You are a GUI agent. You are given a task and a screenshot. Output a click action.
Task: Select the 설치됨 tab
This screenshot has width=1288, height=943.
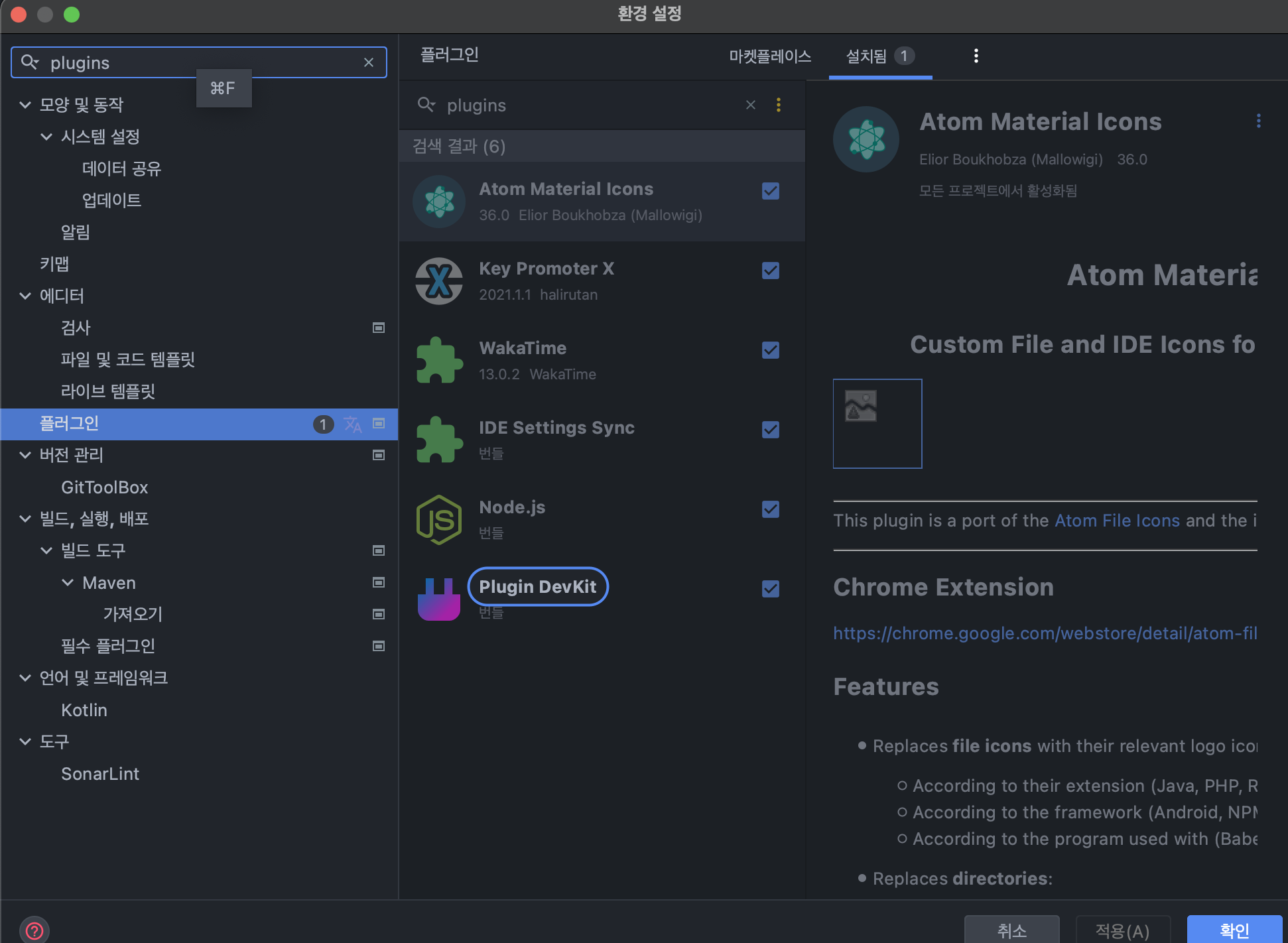[x=866, y=56]
